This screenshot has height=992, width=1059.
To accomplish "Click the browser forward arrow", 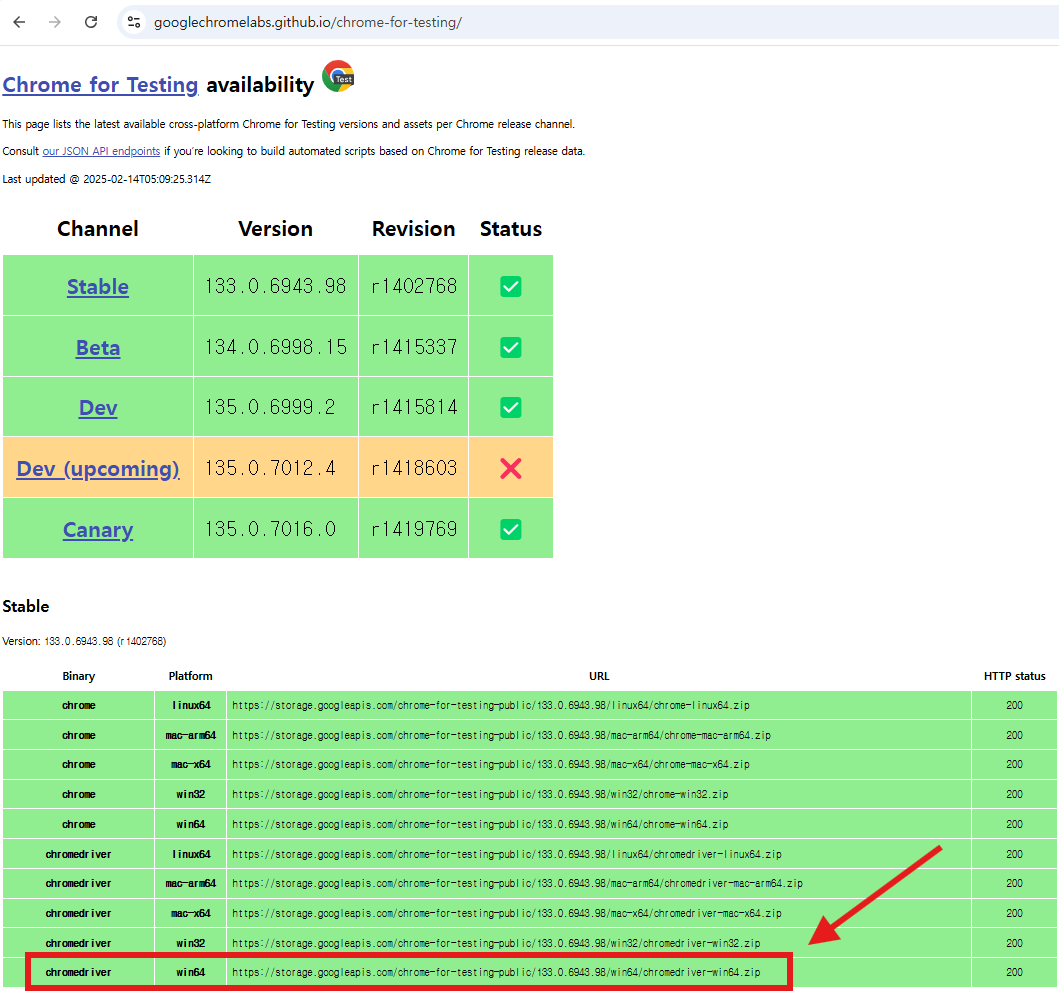I will (x=55, y=22).
